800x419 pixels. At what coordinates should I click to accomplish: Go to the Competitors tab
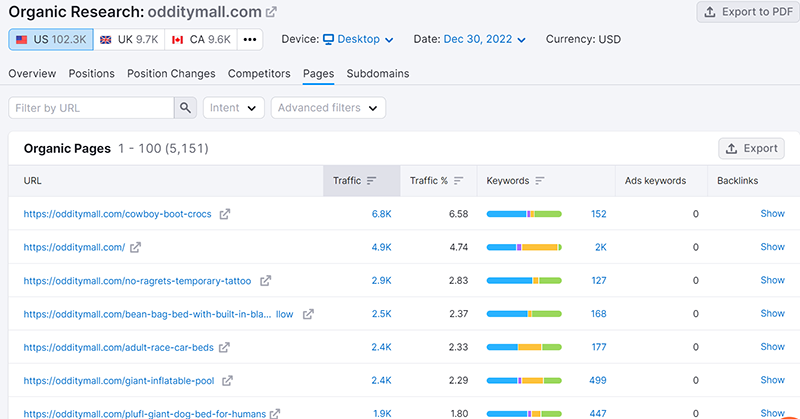(x=259, y=73)
